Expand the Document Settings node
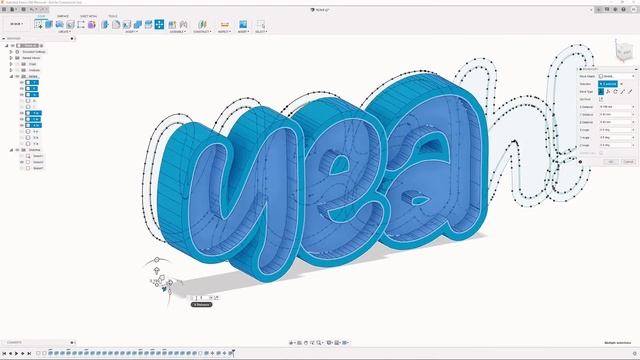This screenshot has height=360, width=640. [11, 52]
